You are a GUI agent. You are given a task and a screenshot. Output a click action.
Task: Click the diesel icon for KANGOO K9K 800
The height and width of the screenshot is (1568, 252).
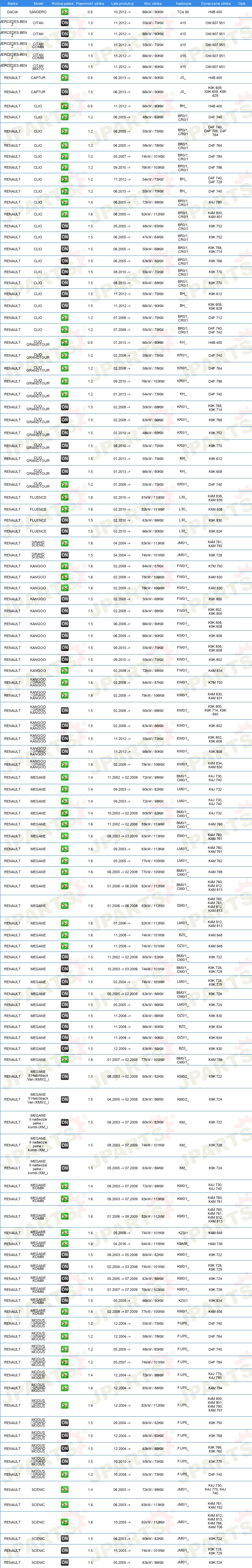[x=64, y=599]
